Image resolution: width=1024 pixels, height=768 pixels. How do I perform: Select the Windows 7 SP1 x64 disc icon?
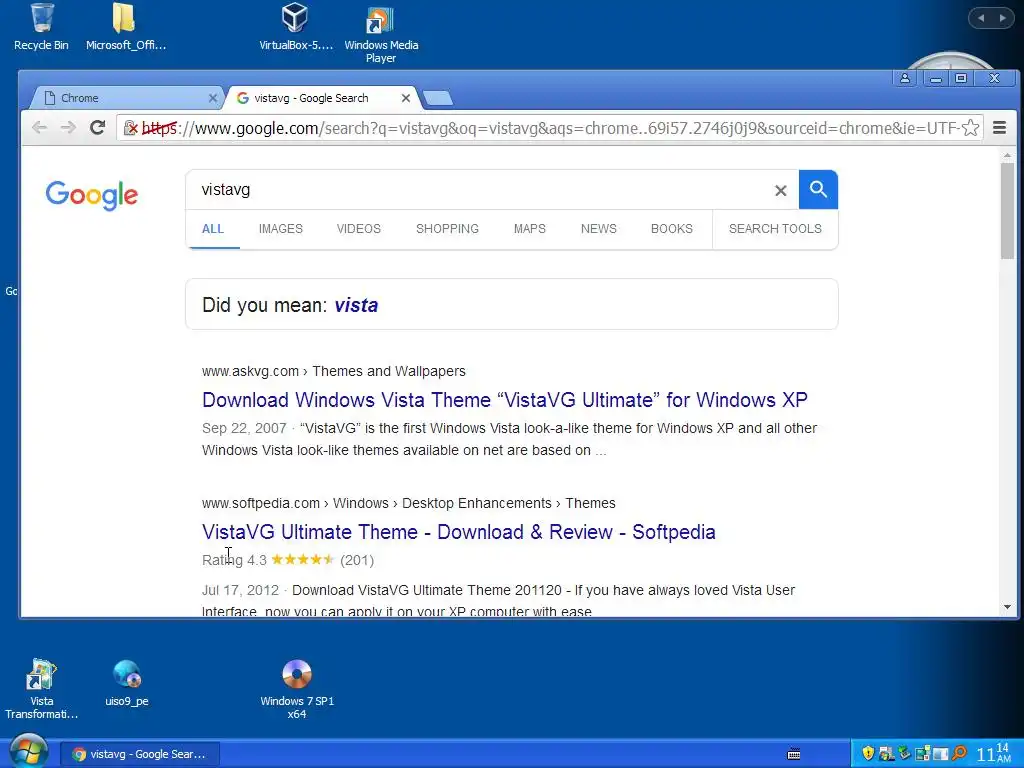point(296,689)
